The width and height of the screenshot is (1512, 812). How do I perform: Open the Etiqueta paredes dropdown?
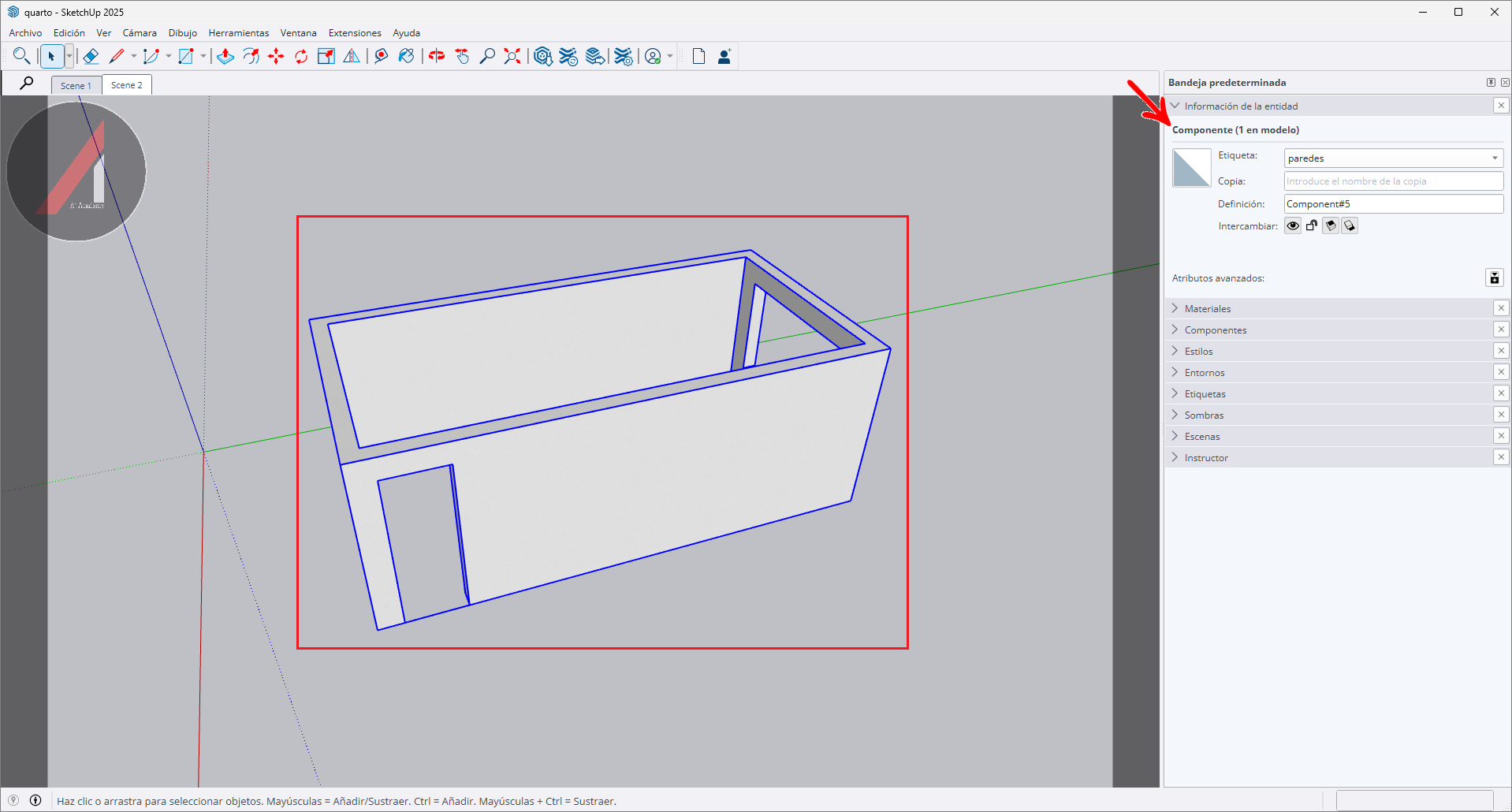pos(1394,158)
